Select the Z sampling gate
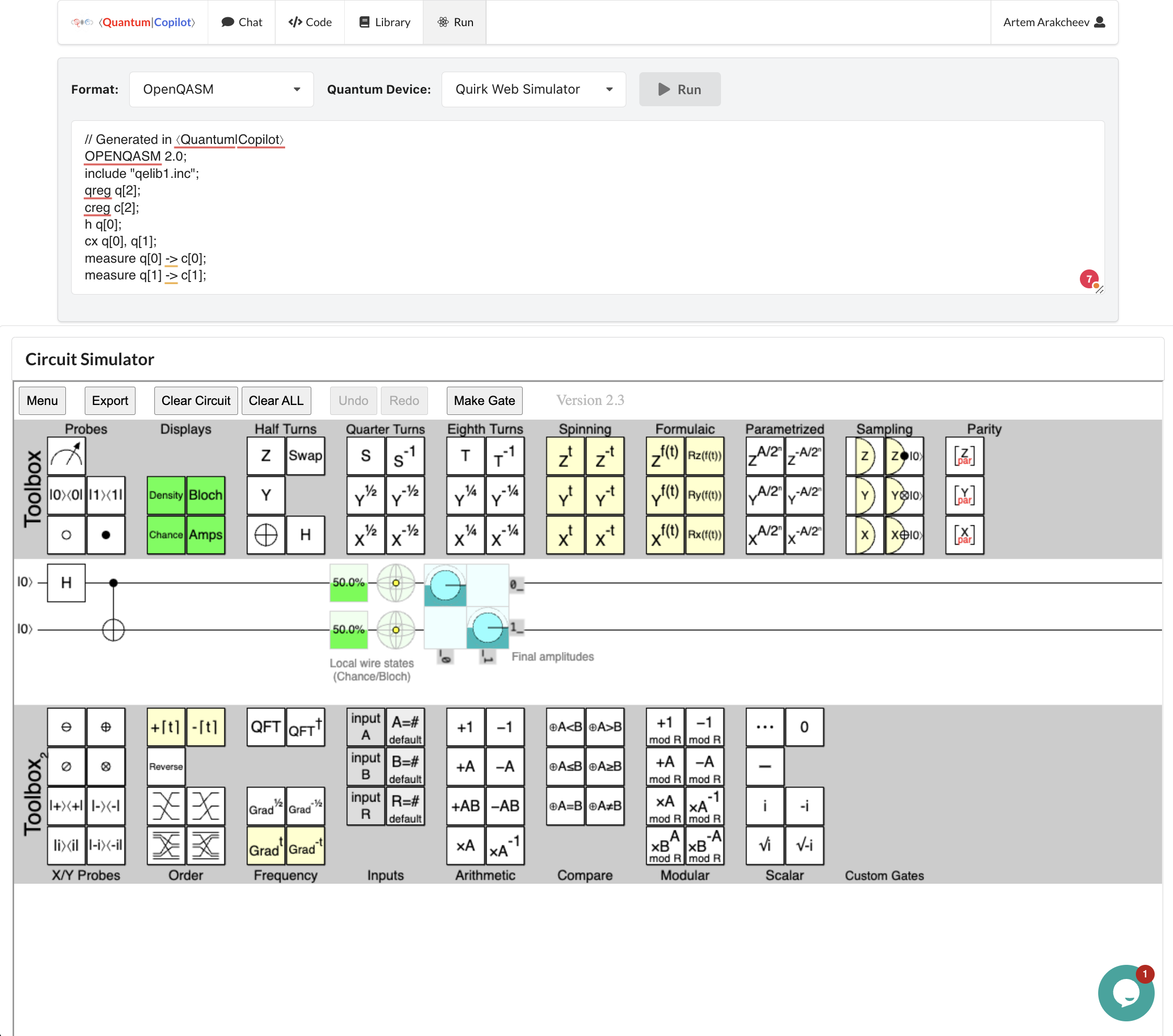The width and height of the screenshot is (1173, 1036). [865, 456]
